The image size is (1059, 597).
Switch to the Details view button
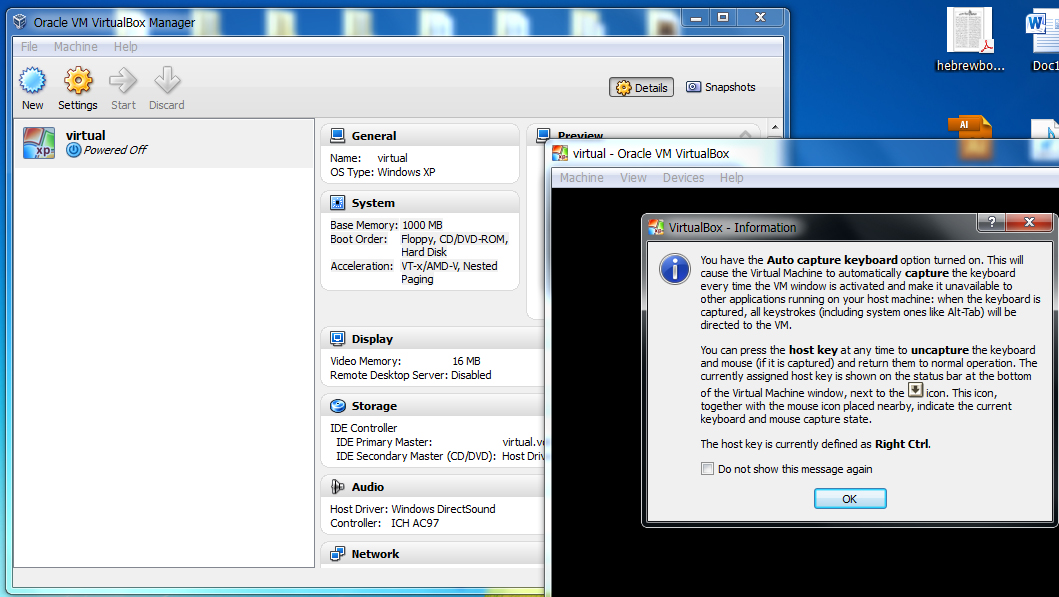(x=642, y=87)
